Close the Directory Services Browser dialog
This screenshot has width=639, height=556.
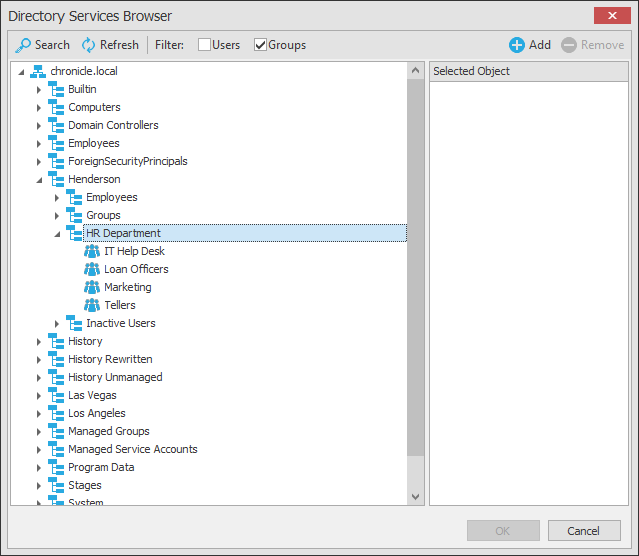coord(612,15)
